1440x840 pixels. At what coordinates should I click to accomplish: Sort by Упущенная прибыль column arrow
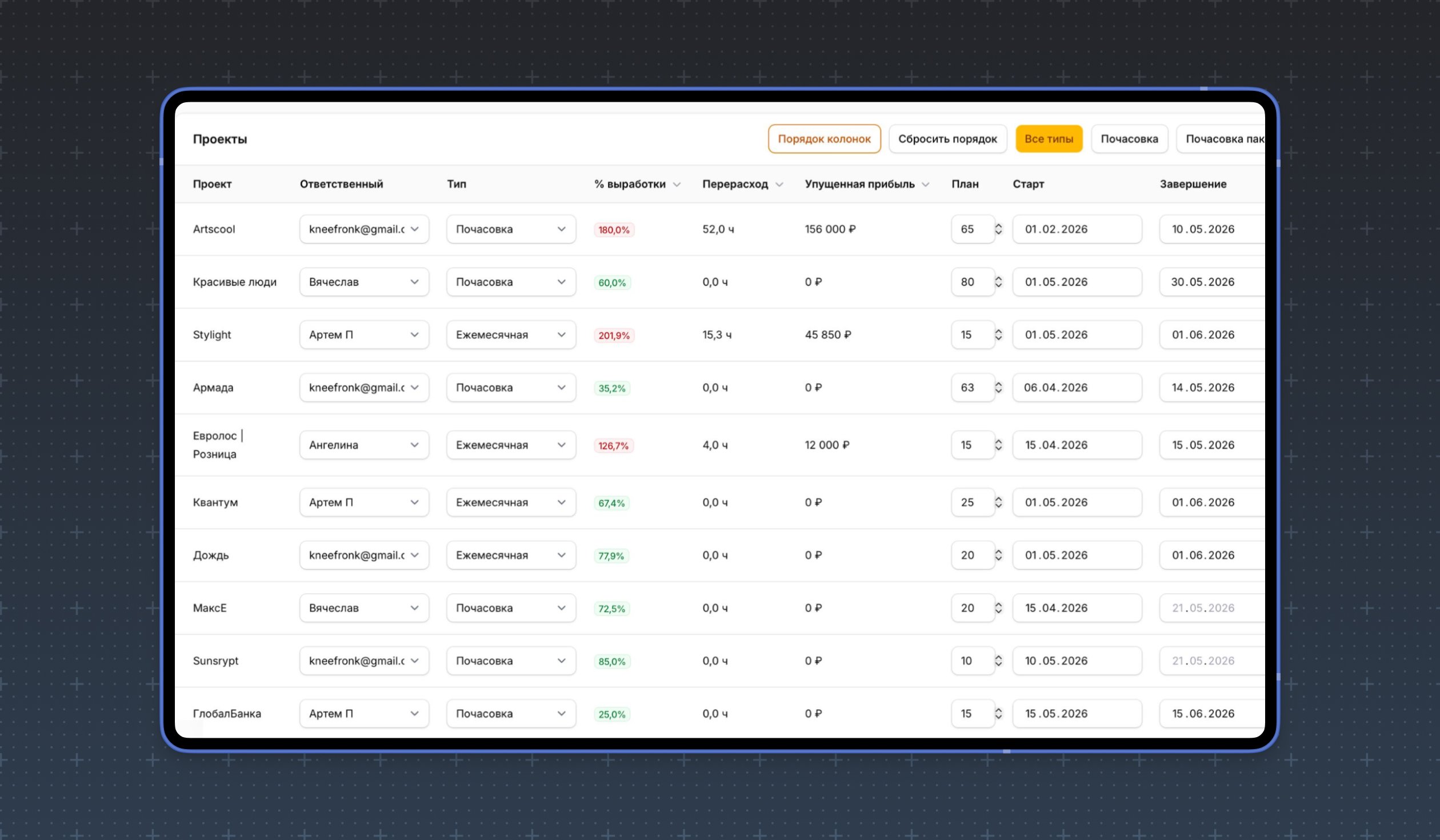click(x=925, y=185)
